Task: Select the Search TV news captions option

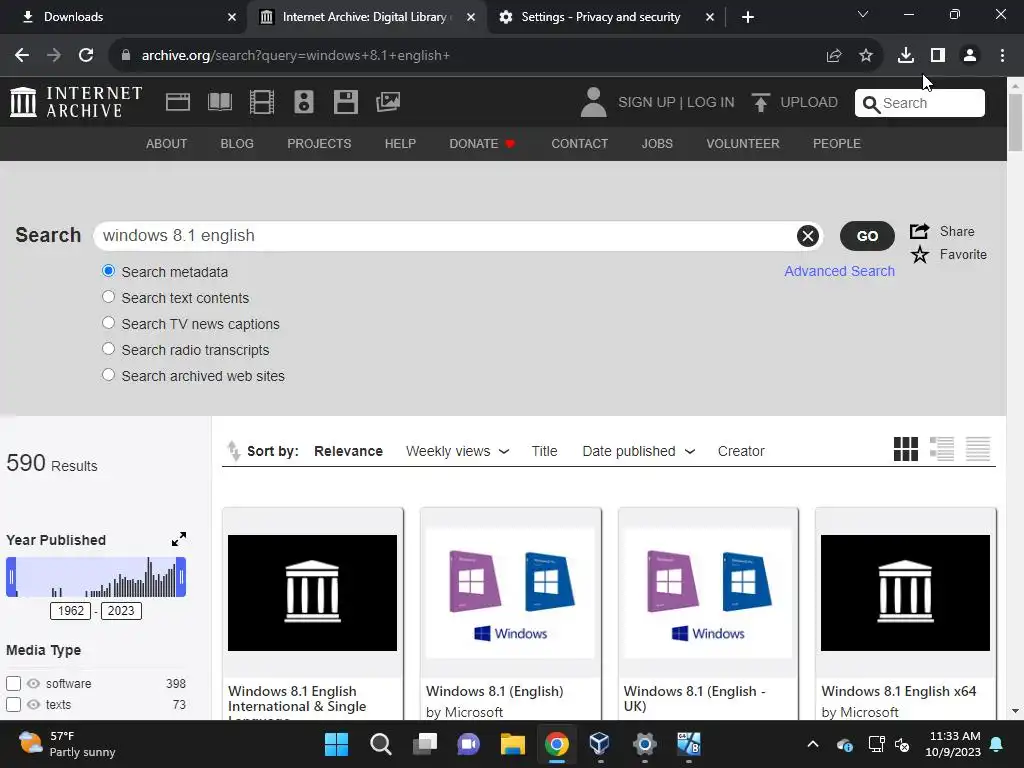Action: point(108,323)
